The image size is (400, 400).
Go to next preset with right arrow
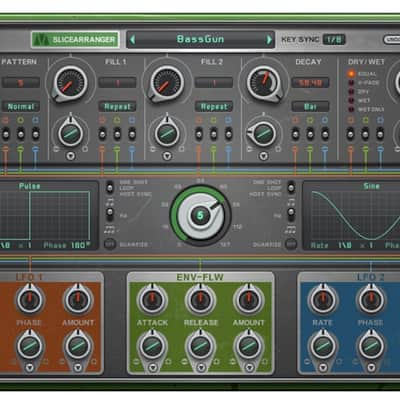(x=269, y=40)
